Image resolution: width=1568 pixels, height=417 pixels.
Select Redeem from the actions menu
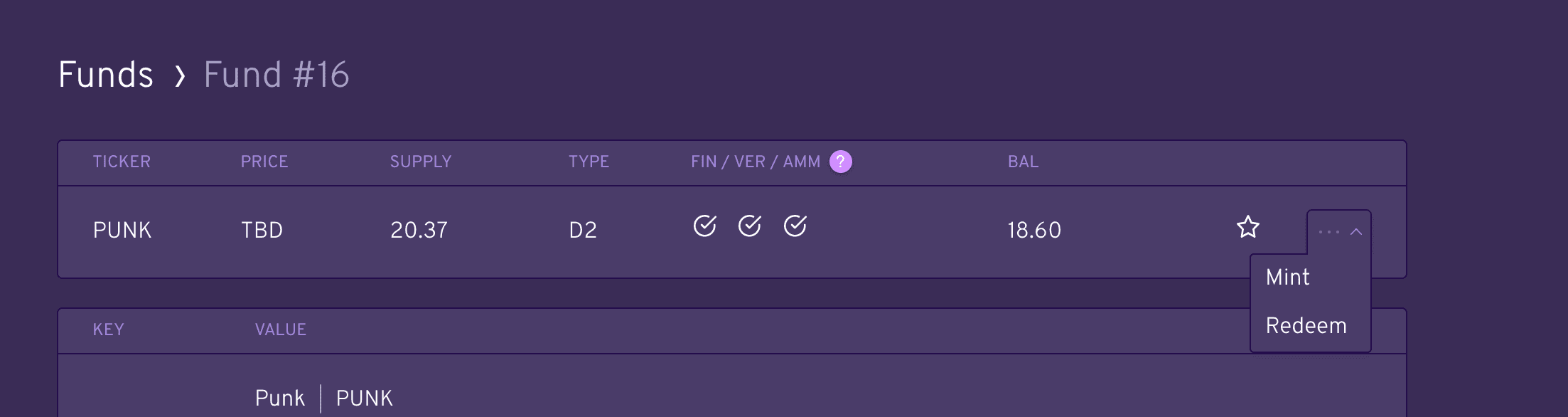1306,326
